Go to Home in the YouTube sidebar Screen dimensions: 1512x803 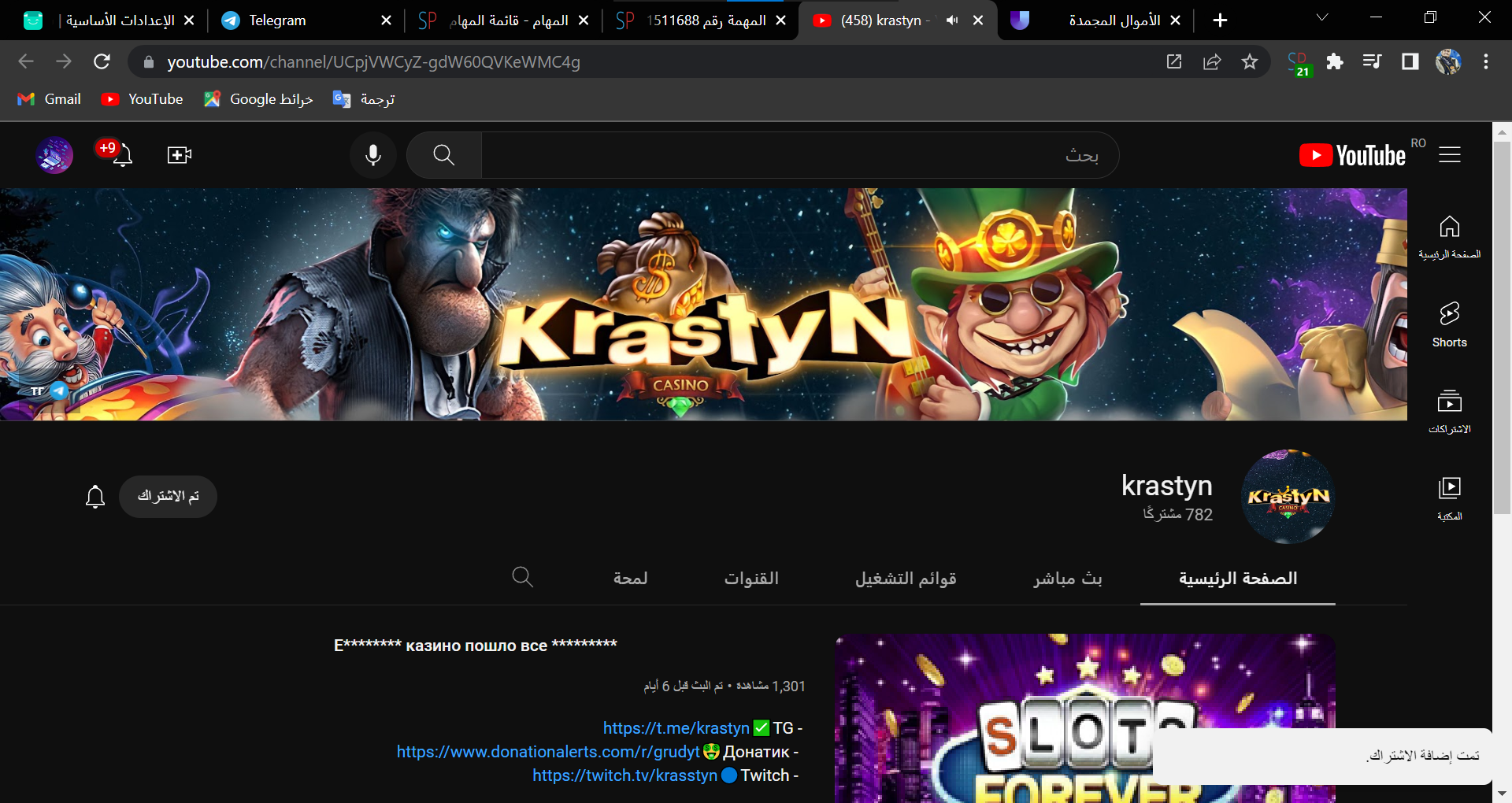pyautogui.click(x=1449, y=237)
